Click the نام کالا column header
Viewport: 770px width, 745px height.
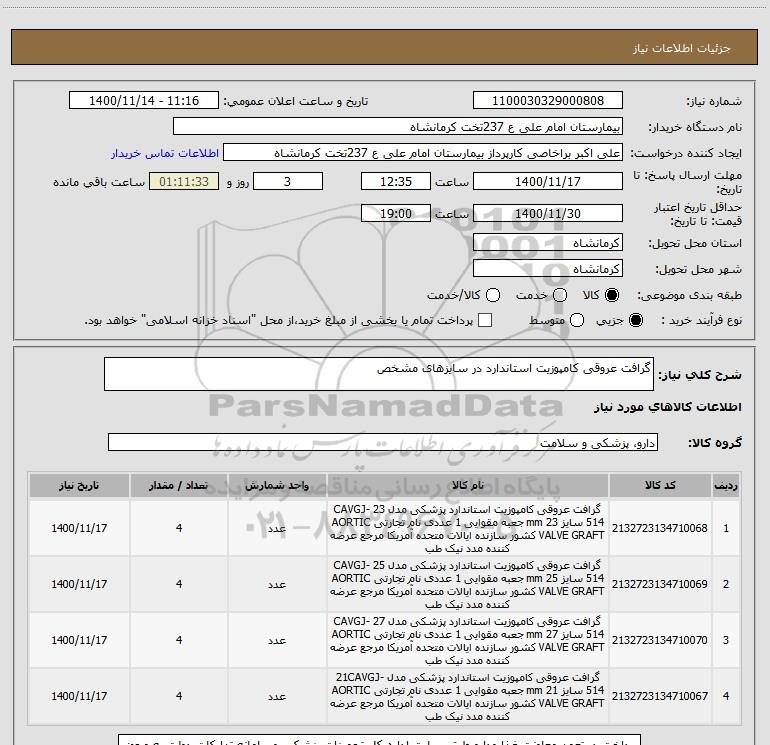pyautogui.click(x=468, y=486)
